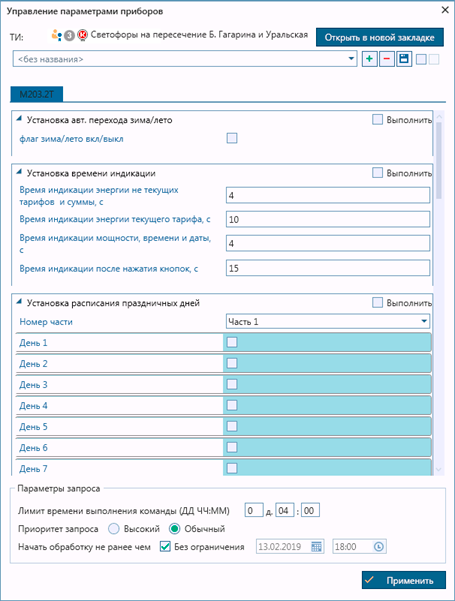Viewport: 455px width, 601px height.
Task: Open the calendar date picker icon
Action: 316,547
